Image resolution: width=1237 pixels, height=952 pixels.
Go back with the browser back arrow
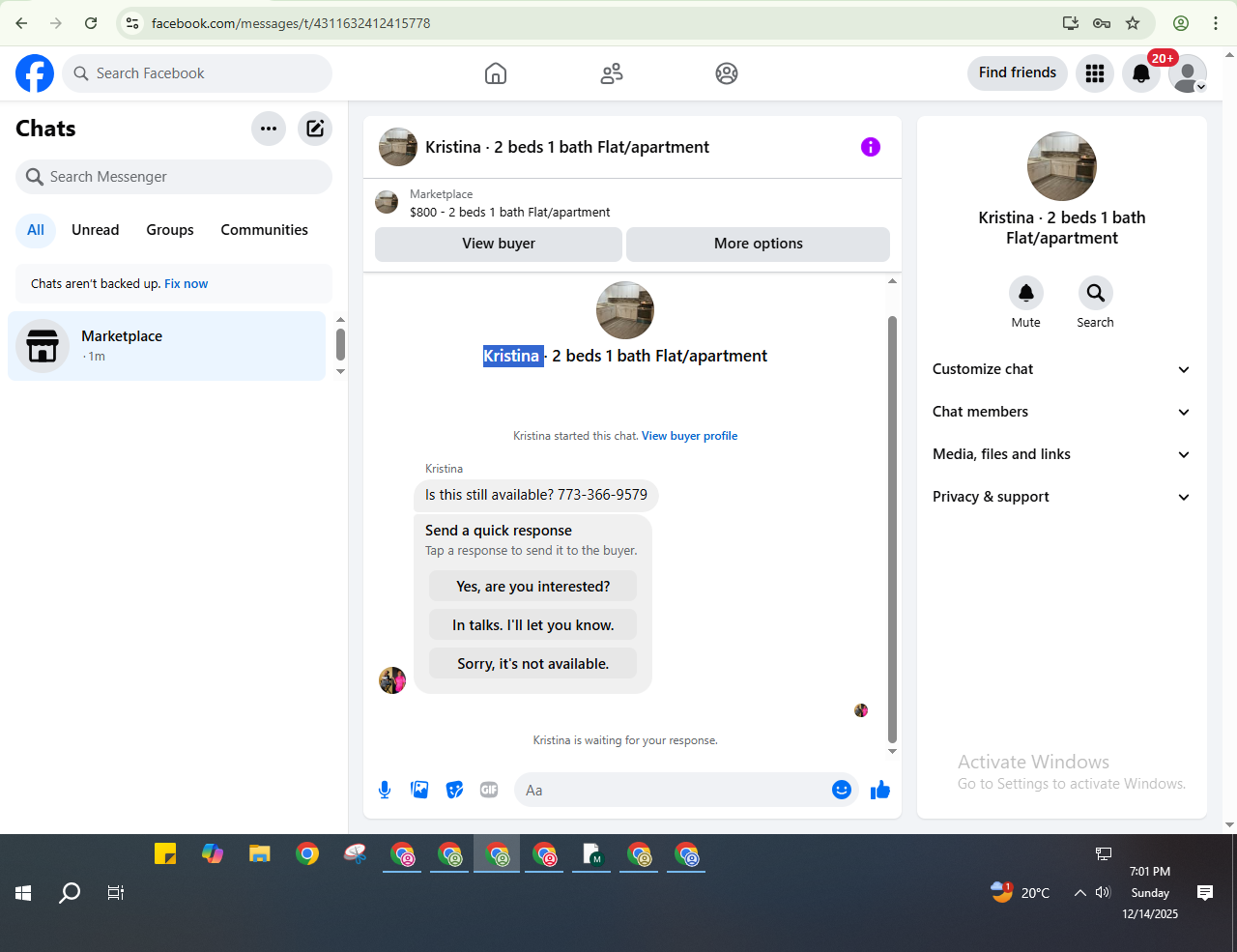coord(21,23)
